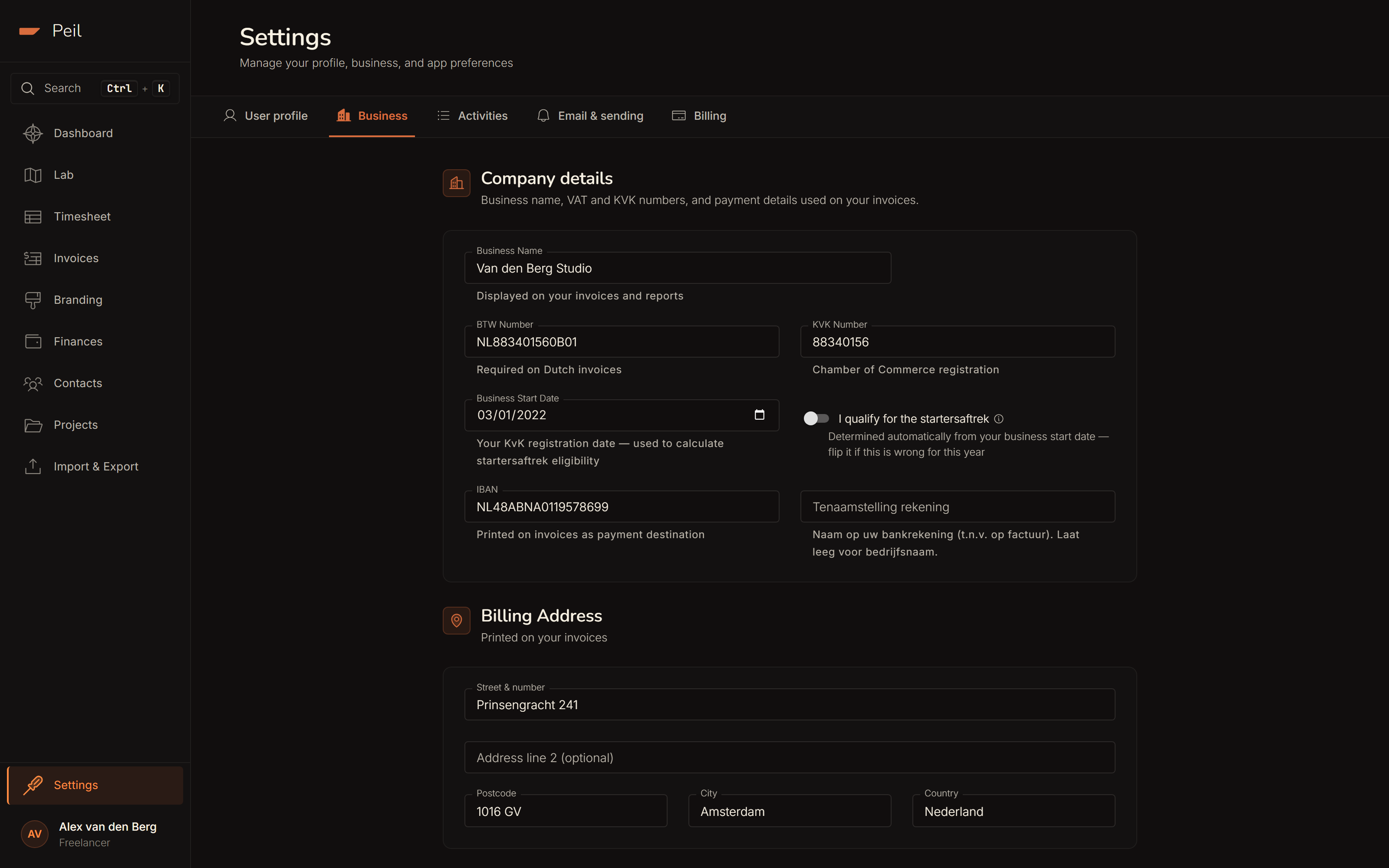Viewport: 1389px width, 868px height.
Task: Click the Peil logo icon
Action: coord(29,31)
